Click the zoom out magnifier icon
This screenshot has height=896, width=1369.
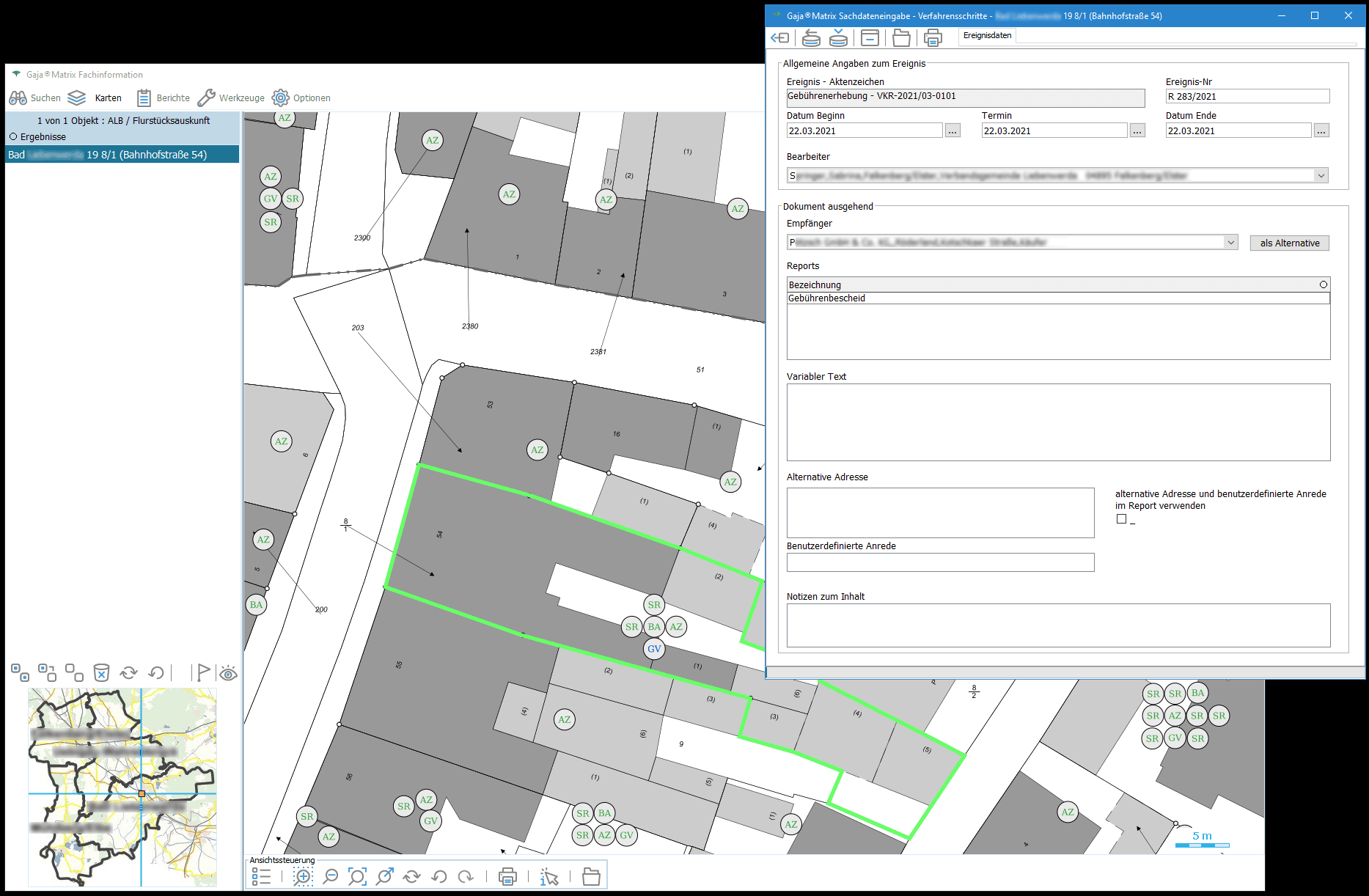331,876
